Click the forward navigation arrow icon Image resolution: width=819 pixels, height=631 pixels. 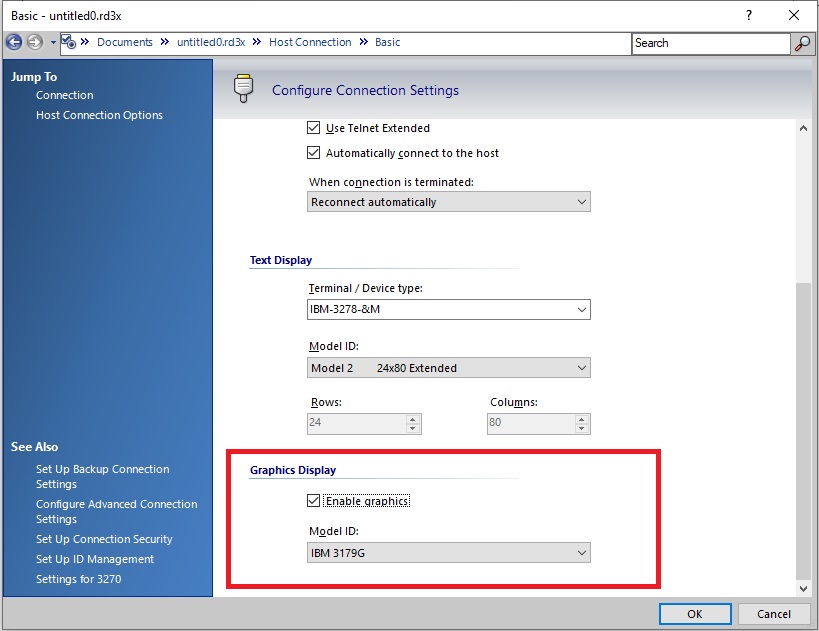coord(35,43)
